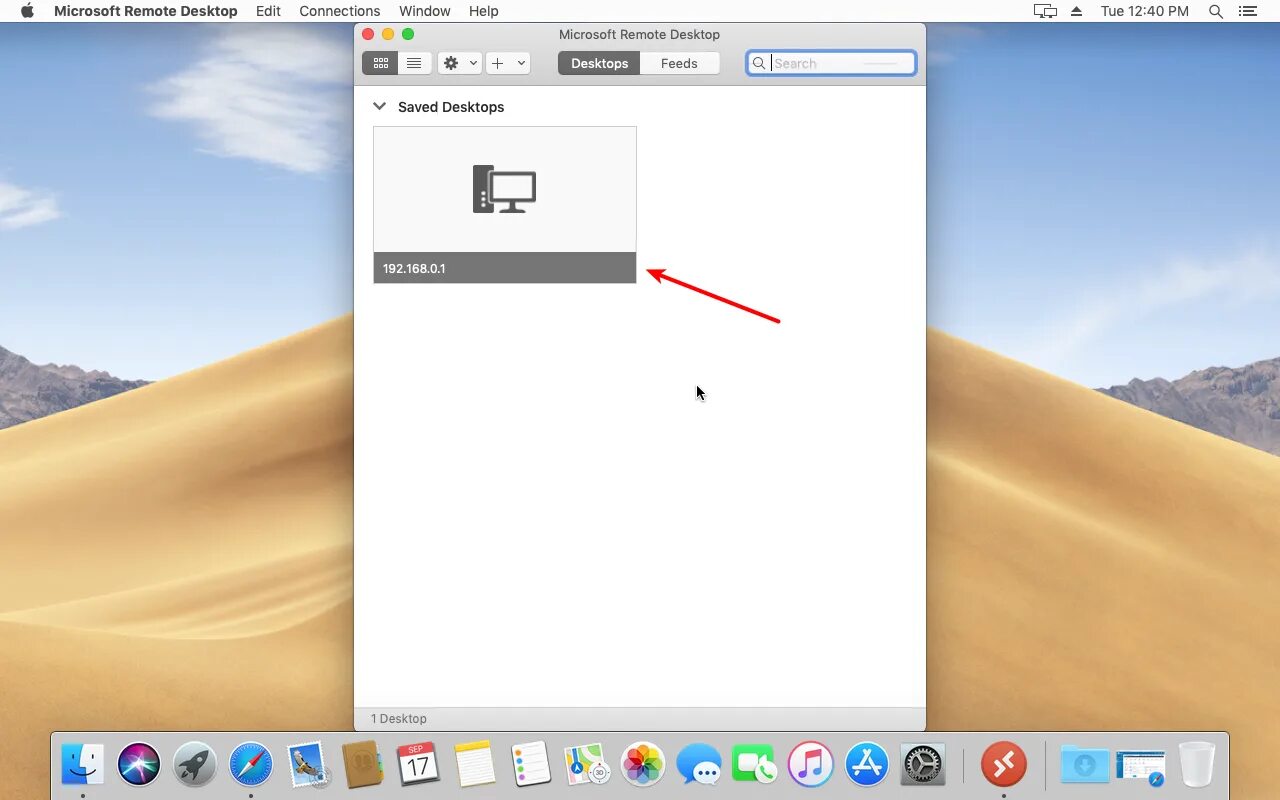The image size is (1280, 800).
Task: Open the Trash in Dock
Action: 1197,765
